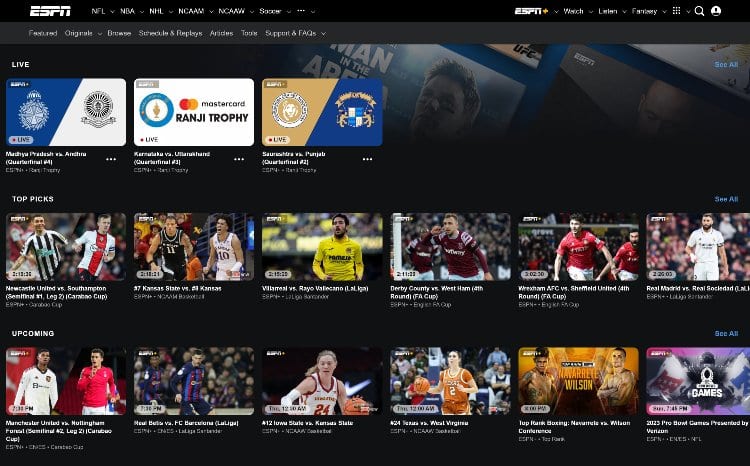Open the NBA menu item
The height and width of the screenshot is (466, 750).
pyautogui.click(x=127, y=11)
